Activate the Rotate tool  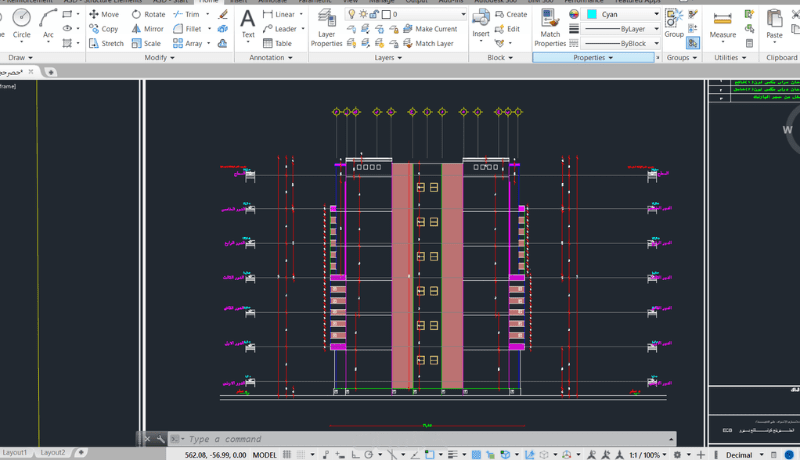[x=148, y=14]
